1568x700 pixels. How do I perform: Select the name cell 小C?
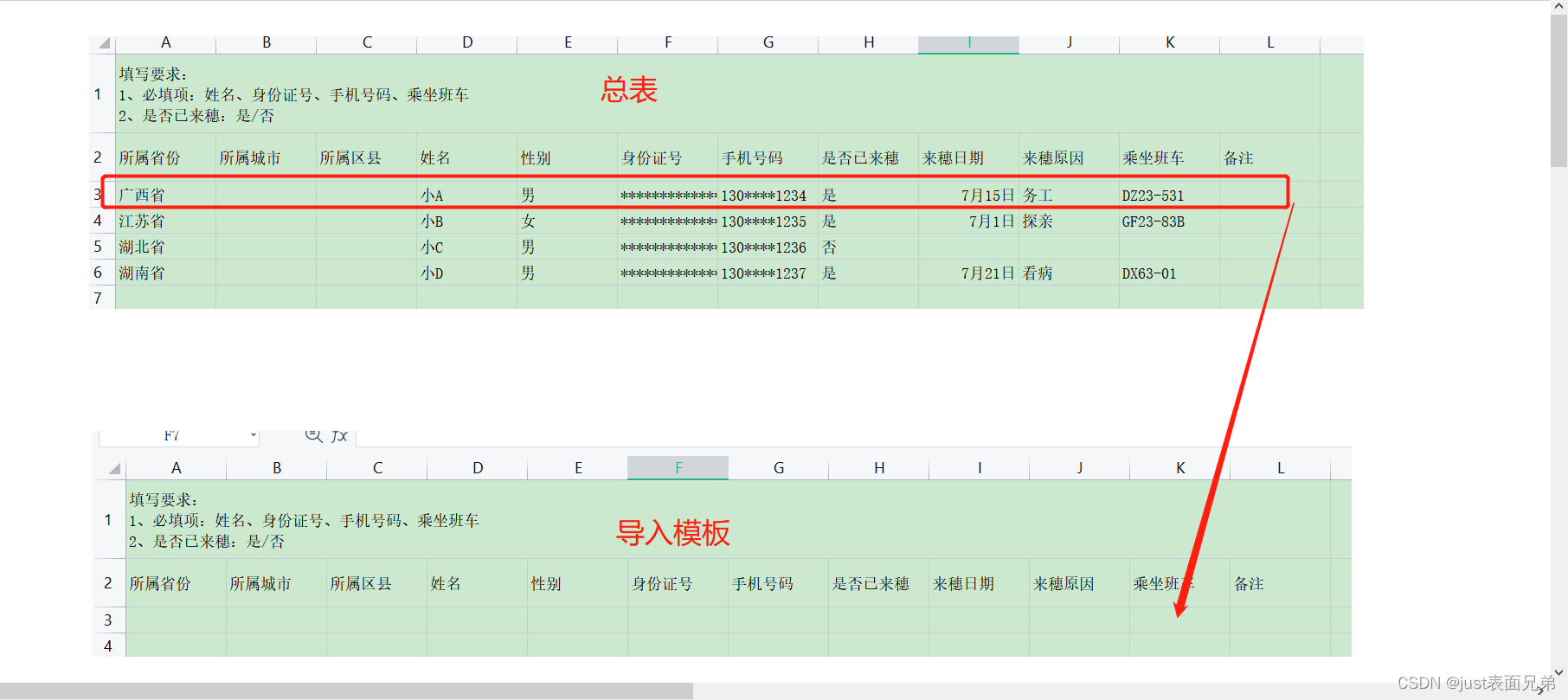466,247
